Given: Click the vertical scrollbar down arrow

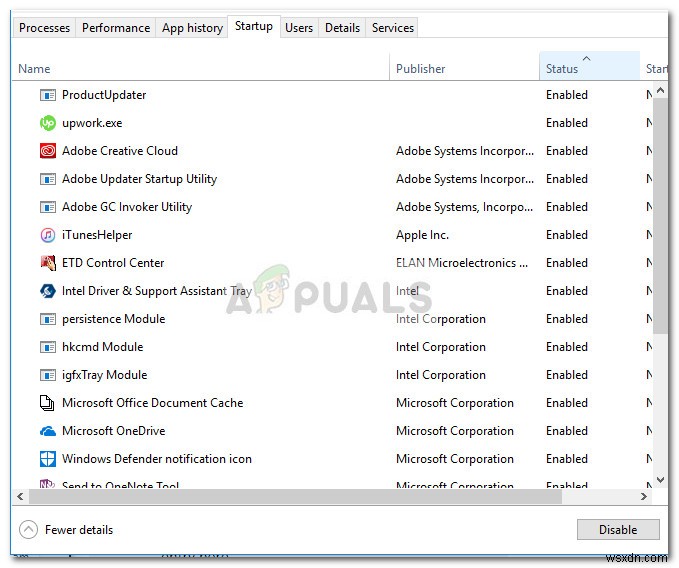Looking at the screenshot, I should (x=660, y=479).
